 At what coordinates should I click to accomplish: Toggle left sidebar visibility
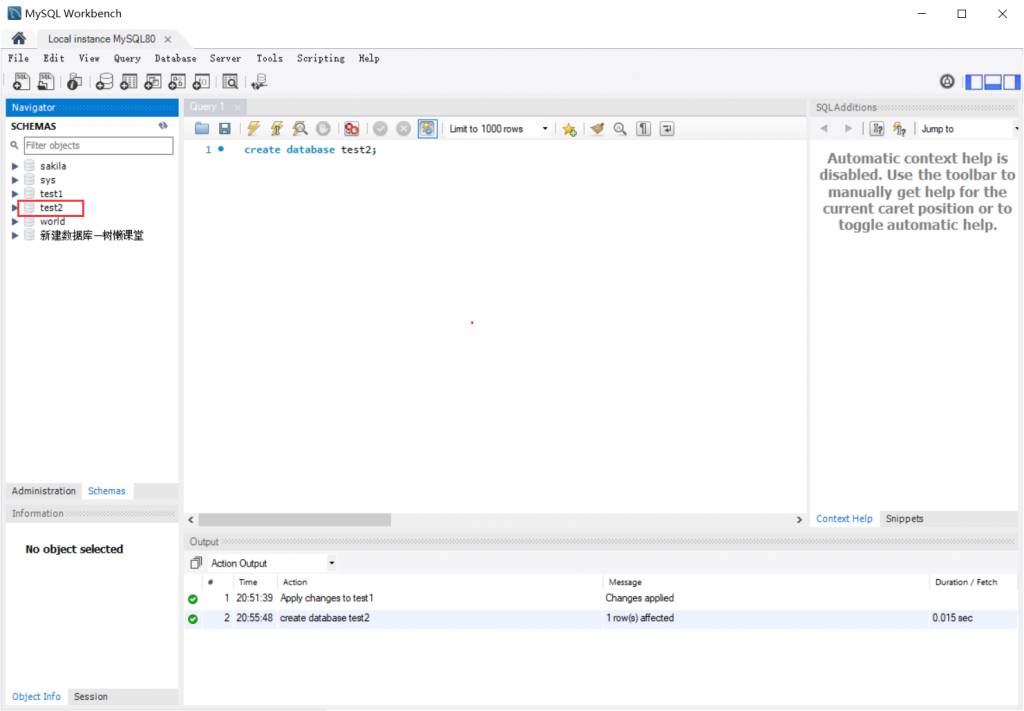974,82
